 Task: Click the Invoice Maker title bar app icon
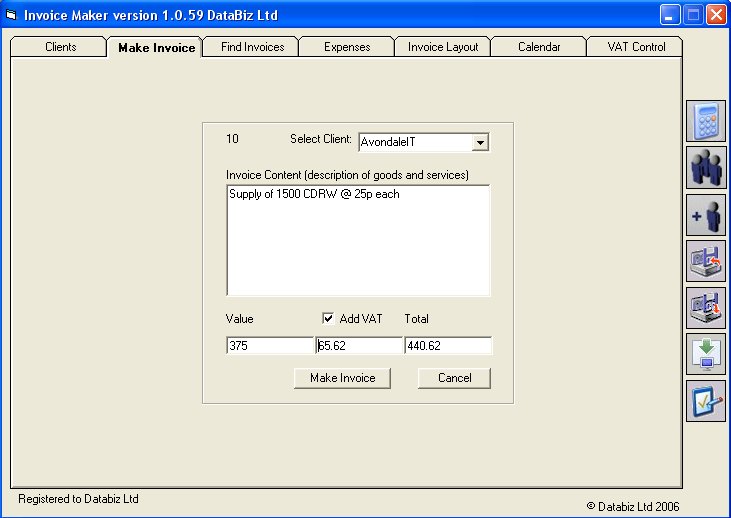pyautogui.click(x=12, y=15)
